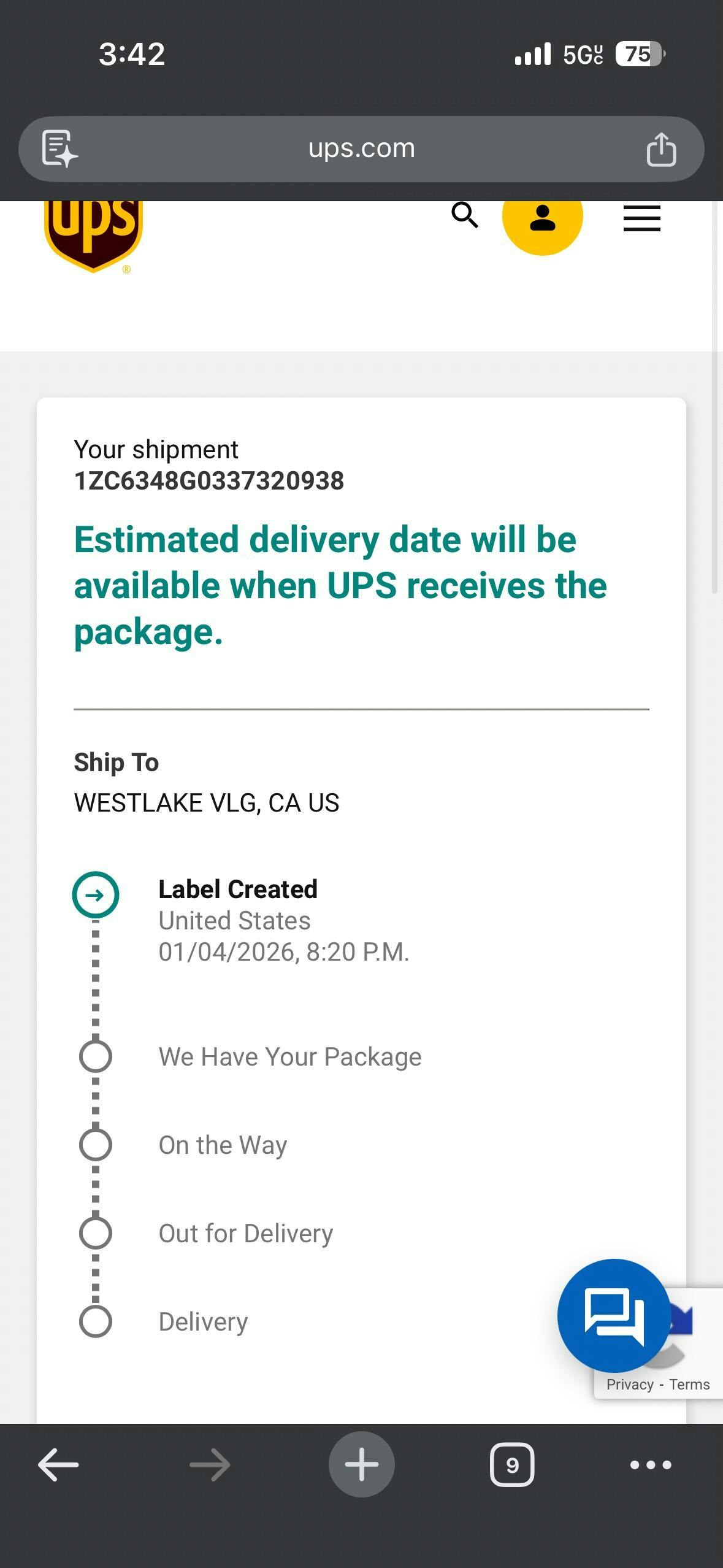Screen dimensions: 723x1568
Task: Tap the On the Way step marker
Action: pos(96,1145)
